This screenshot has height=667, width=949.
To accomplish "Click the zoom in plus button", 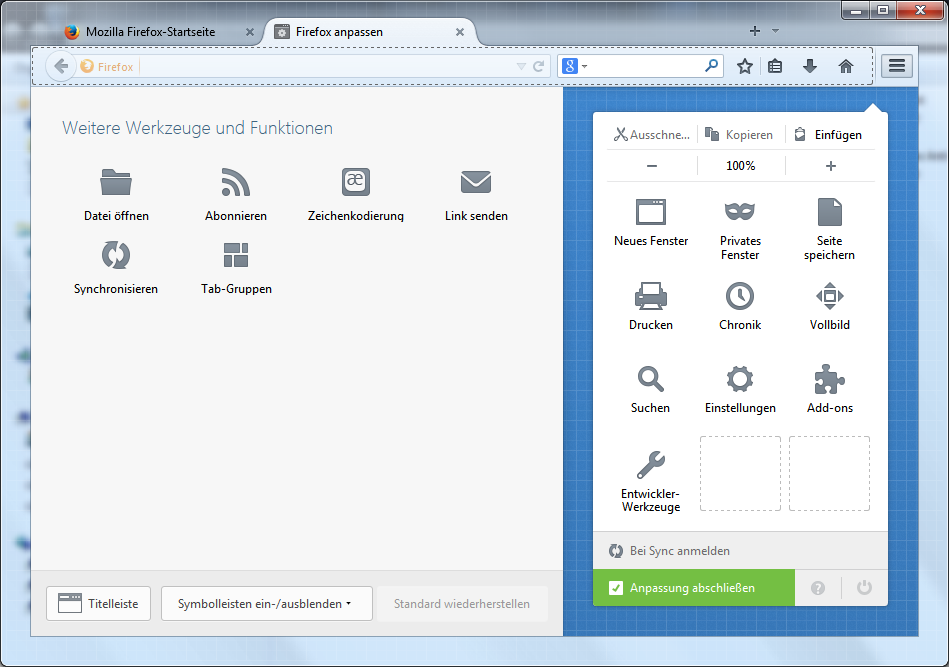I will coord(830,166).
